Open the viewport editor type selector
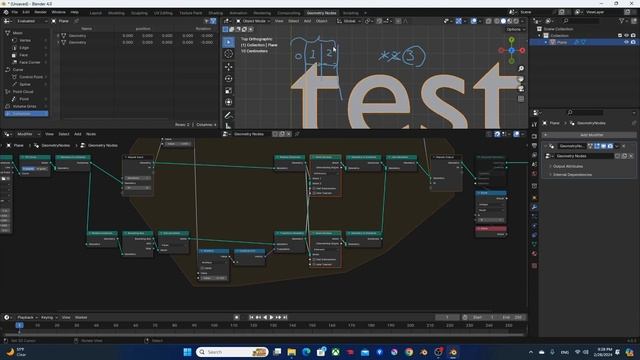 (227, 21)
